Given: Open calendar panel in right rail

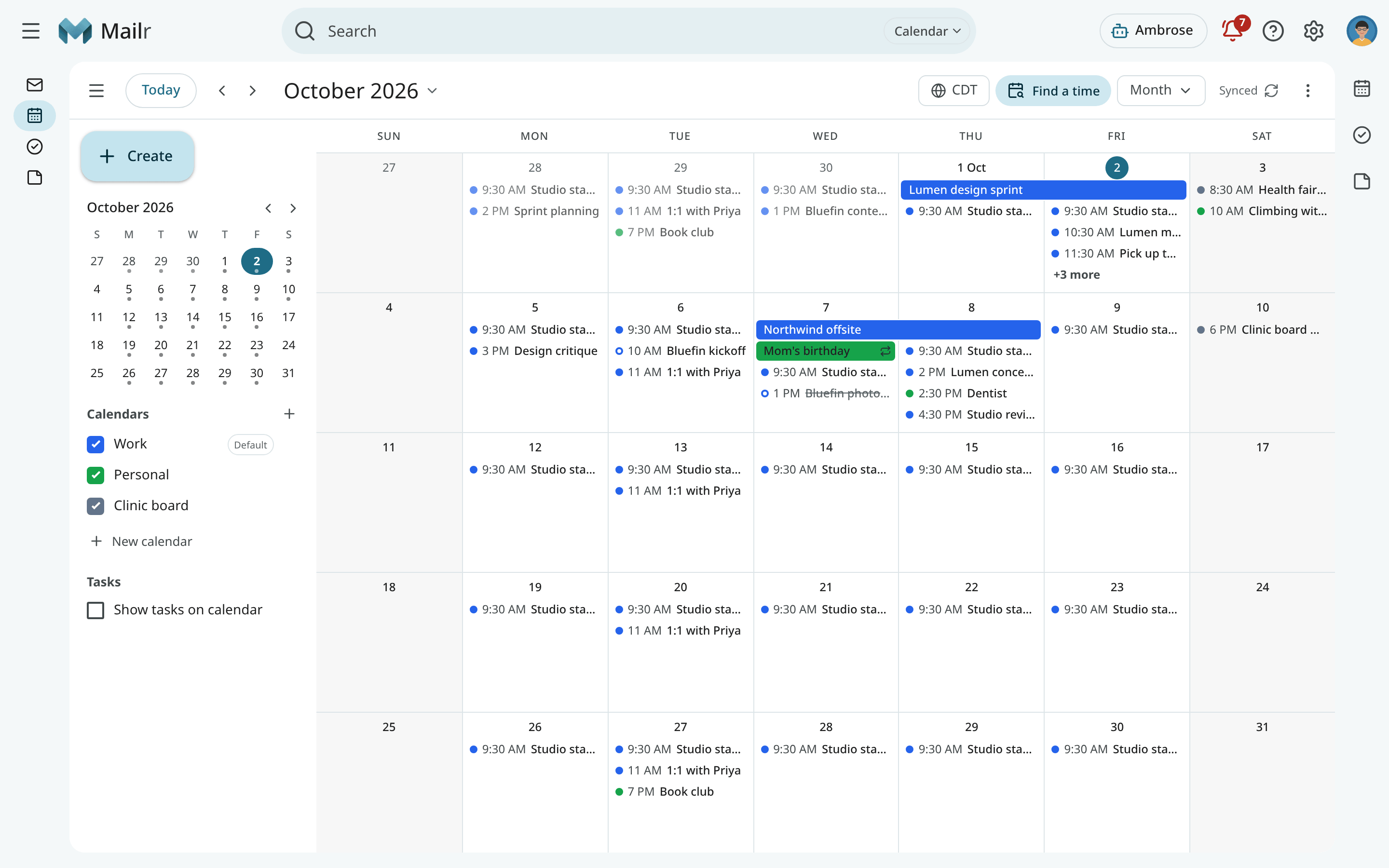Looking at the screenshot, I should (1362, 88).
